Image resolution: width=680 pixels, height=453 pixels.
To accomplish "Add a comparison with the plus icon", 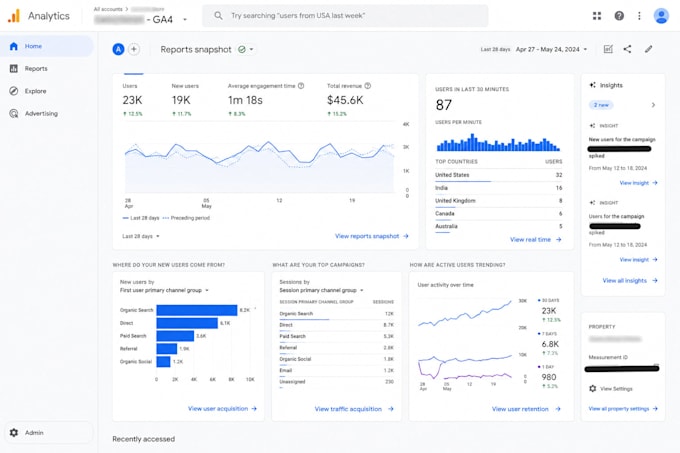I will point(134,49).
